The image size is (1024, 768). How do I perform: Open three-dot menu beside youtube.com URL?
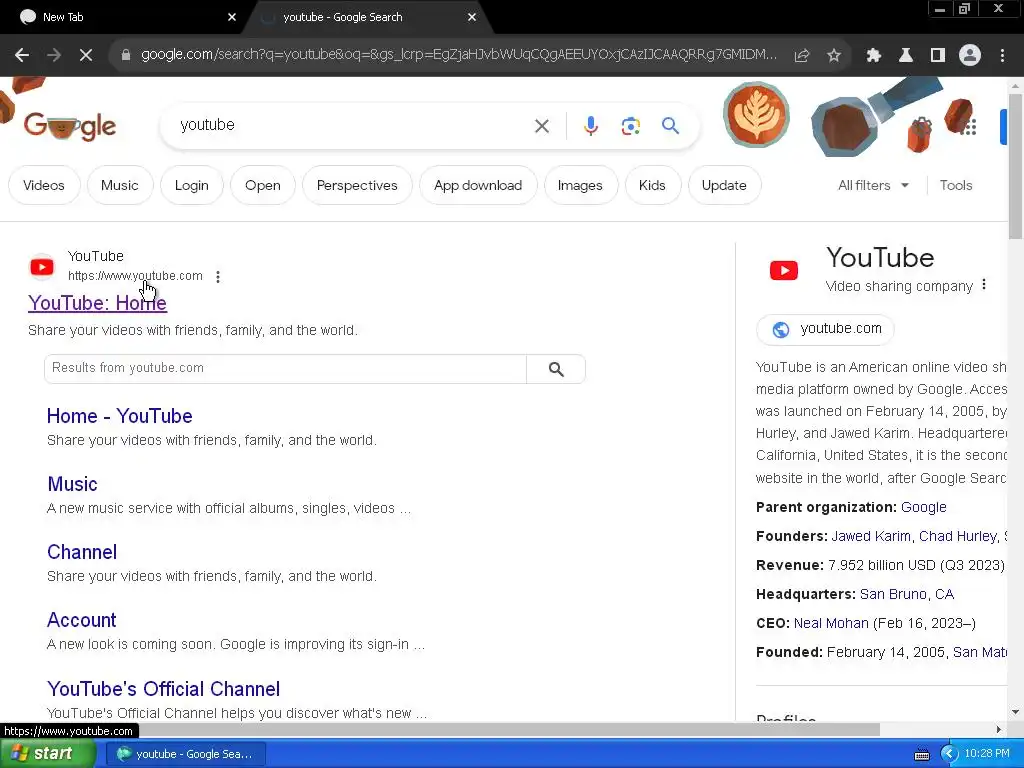pos(218,277)
